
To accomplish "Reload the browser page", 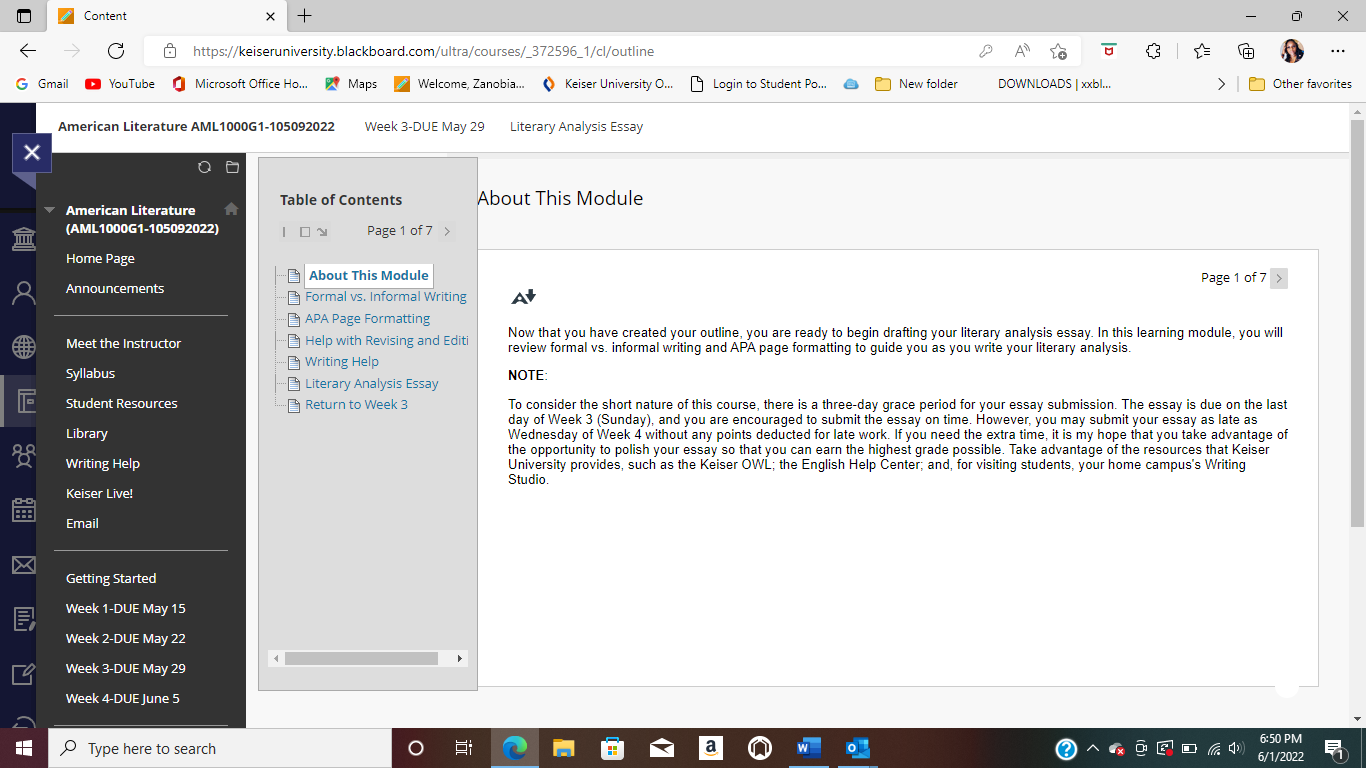I will point(115,51).
